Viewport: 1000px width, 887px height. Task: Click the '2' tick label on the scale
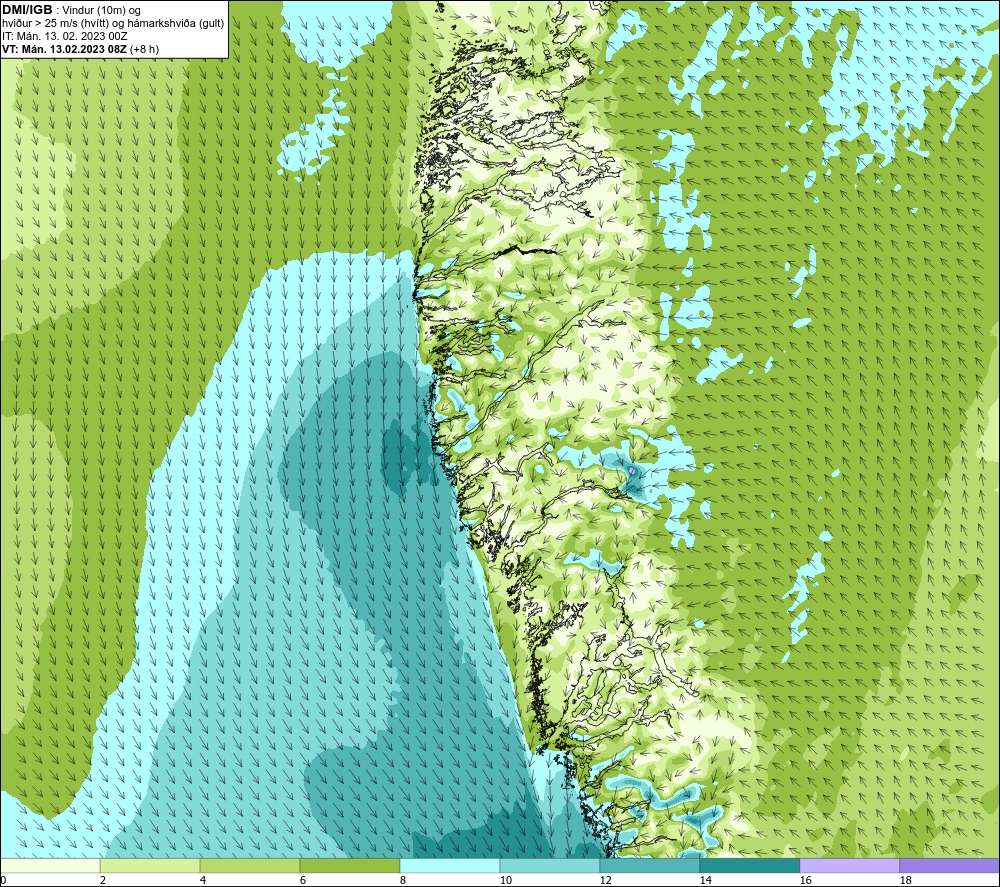pyautogui.click(x=103, y=880)
